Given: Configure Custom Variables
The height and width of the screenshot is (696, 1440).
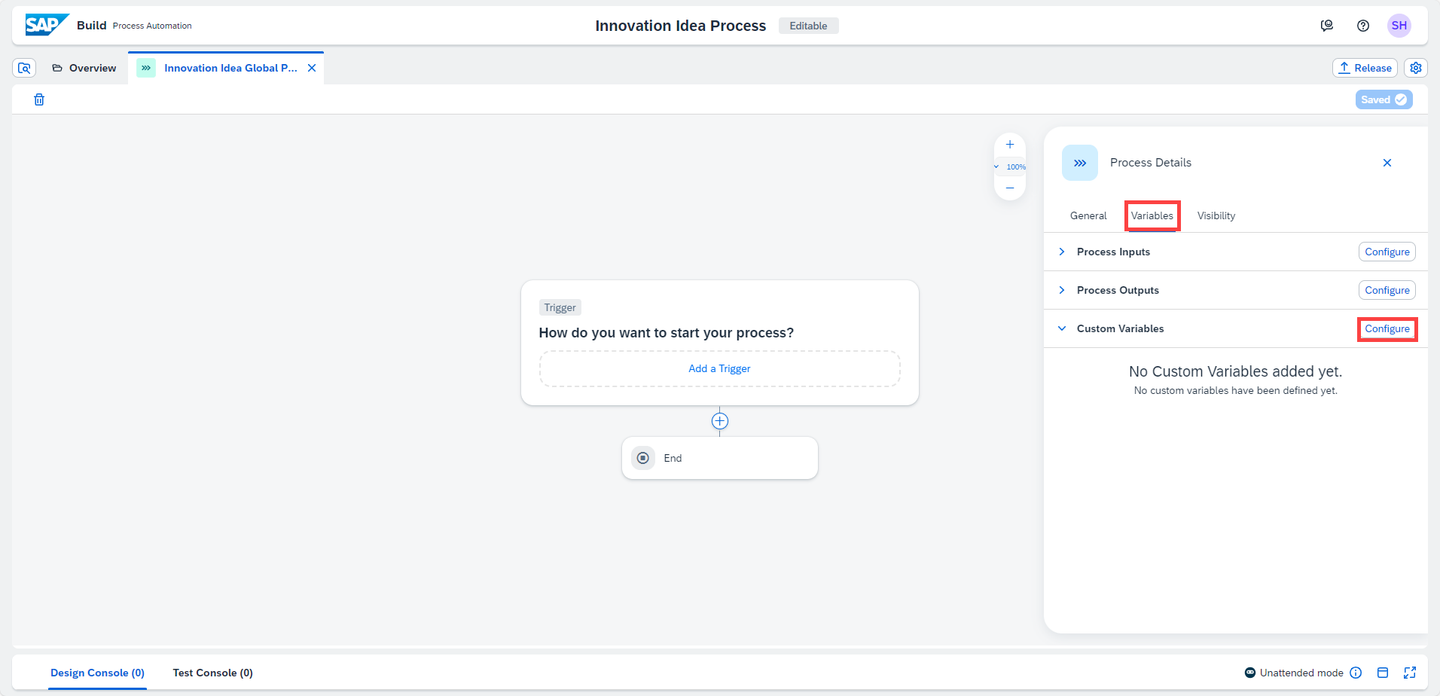Looking at the screenshot, I should (x=1387, y=328).
